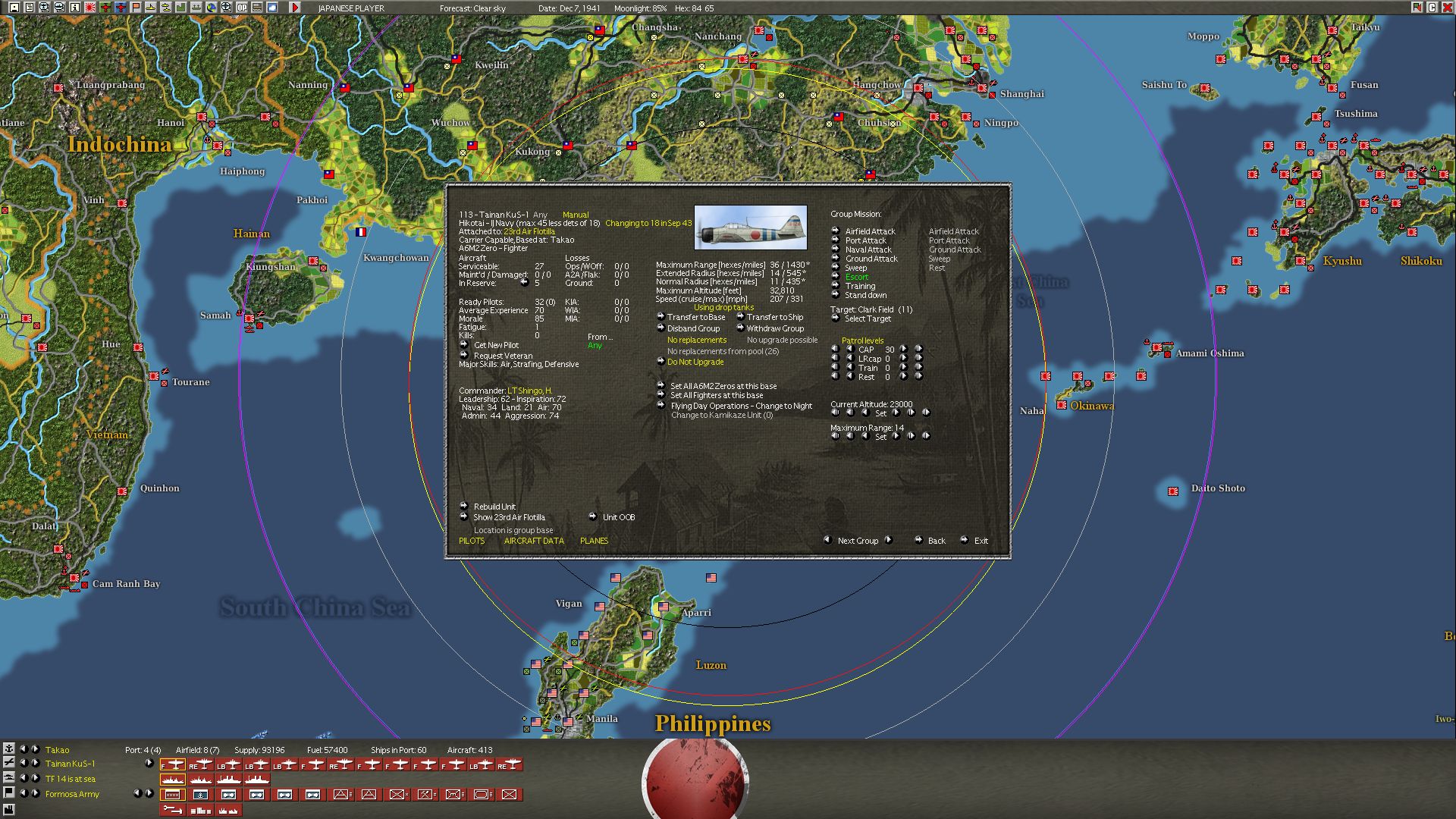Image resolution: width=1456 pixels, height=819 pixels.
Task: Click the arrow next to In Reserve
Action: tap(524, 283)
